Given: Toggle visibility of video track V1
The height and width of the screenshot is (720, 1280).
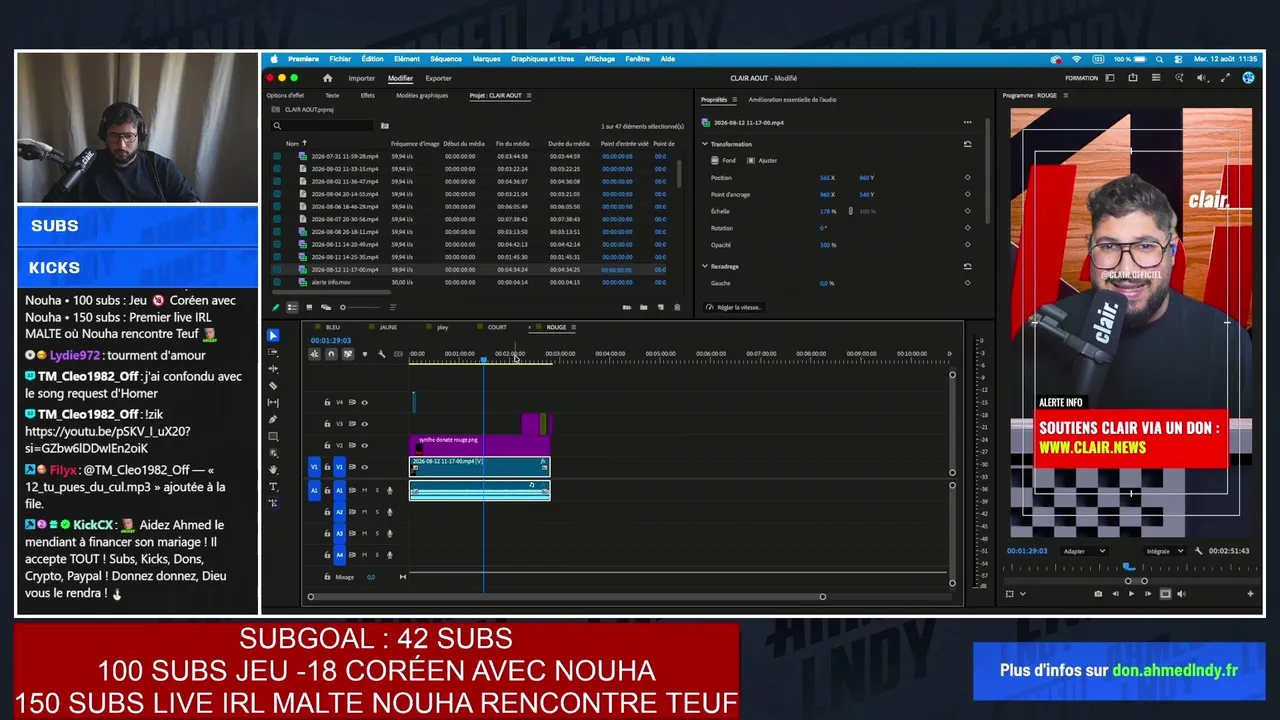Looking at the screenshot, I should coord(364,467).
